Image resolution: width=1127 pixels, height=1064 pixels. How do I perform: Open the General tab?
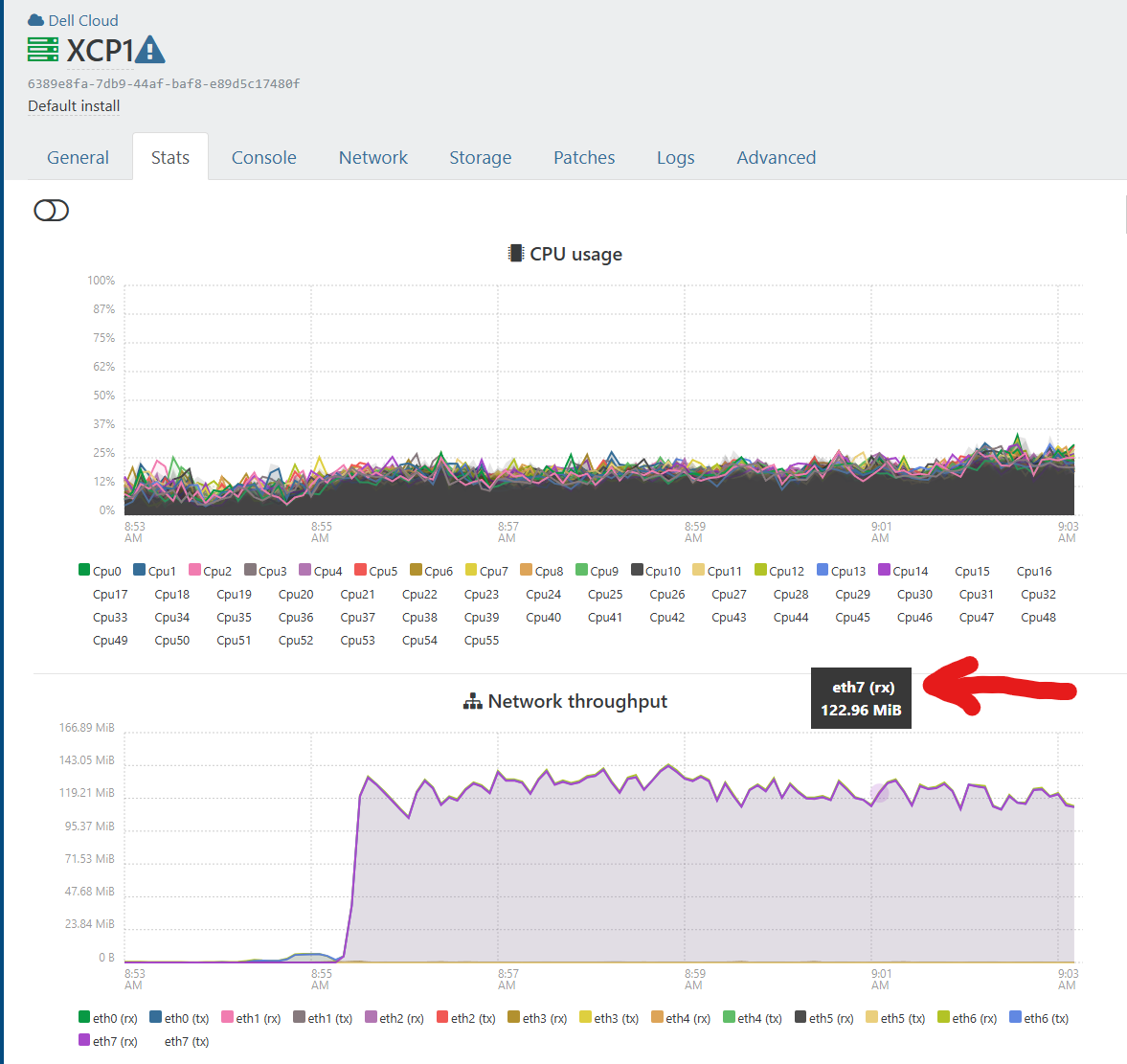(78, 158)
